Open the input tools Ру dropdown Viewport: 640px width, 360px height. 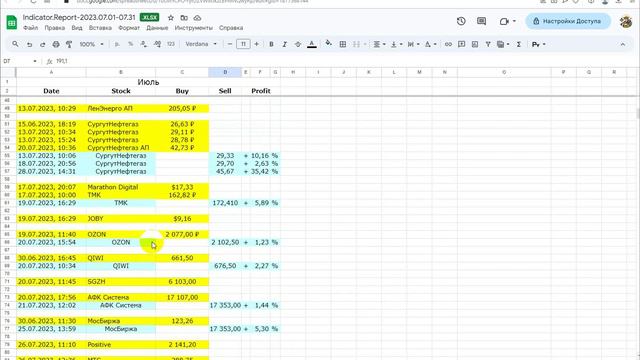[538, 44]
